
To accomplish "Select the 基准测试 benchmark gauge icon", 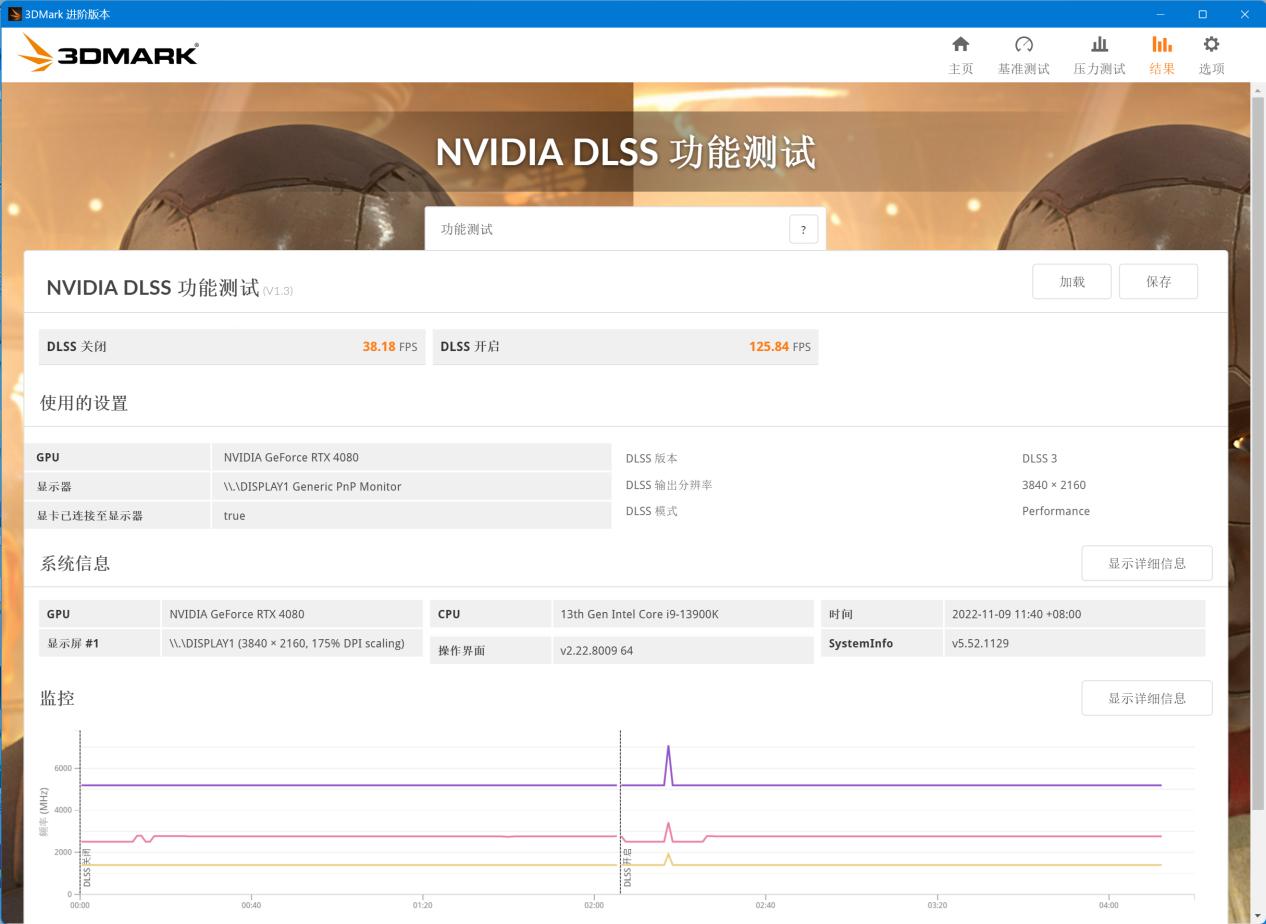I will point(1024,55).
